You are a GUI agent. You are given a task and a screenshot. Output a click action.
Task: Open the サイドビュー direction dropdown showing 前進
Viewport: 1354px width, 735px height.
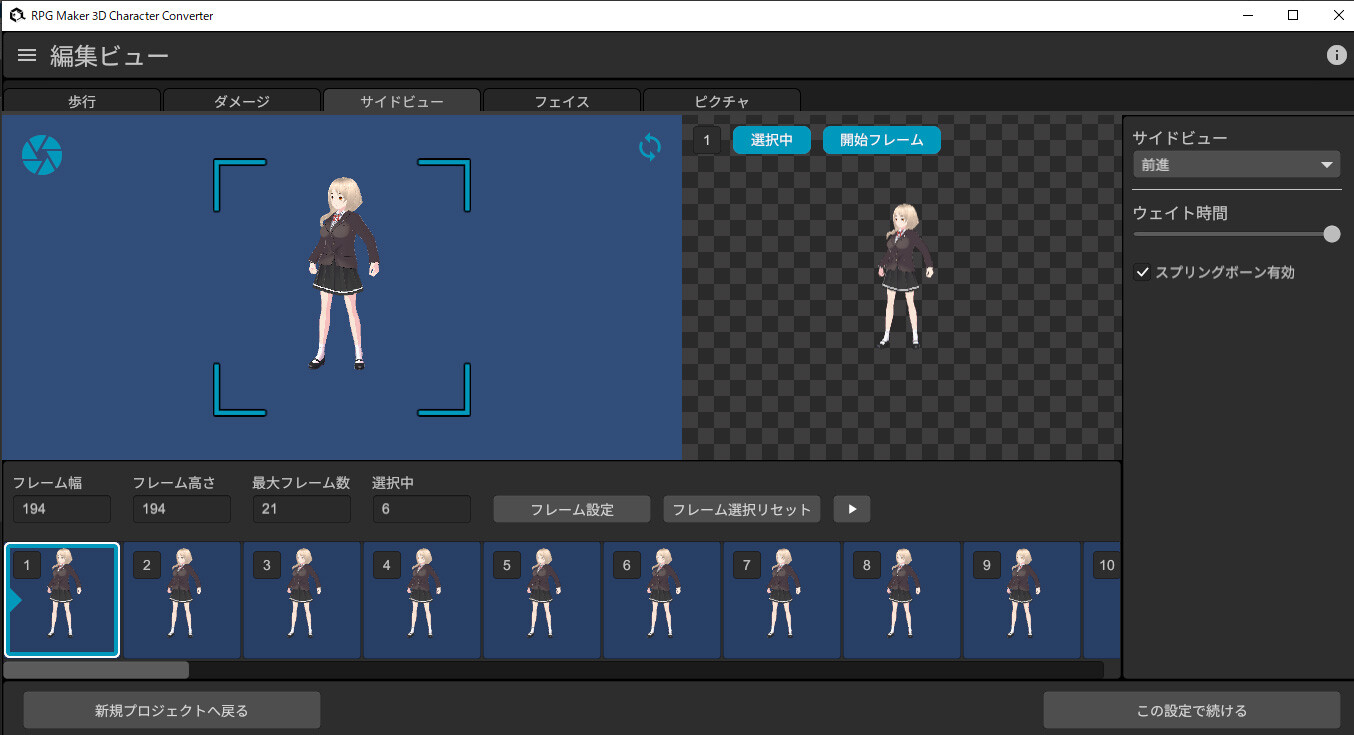(1236, 164)
